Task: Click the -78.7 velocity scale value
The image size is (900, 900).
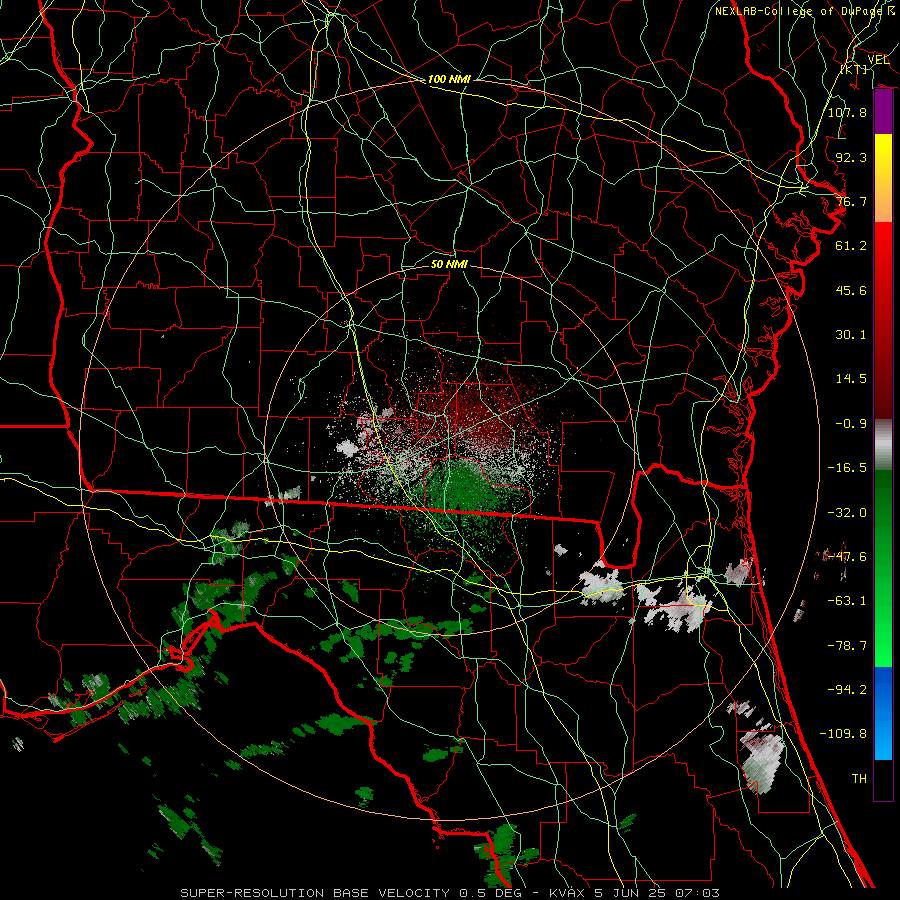Action: pos(847,646)
